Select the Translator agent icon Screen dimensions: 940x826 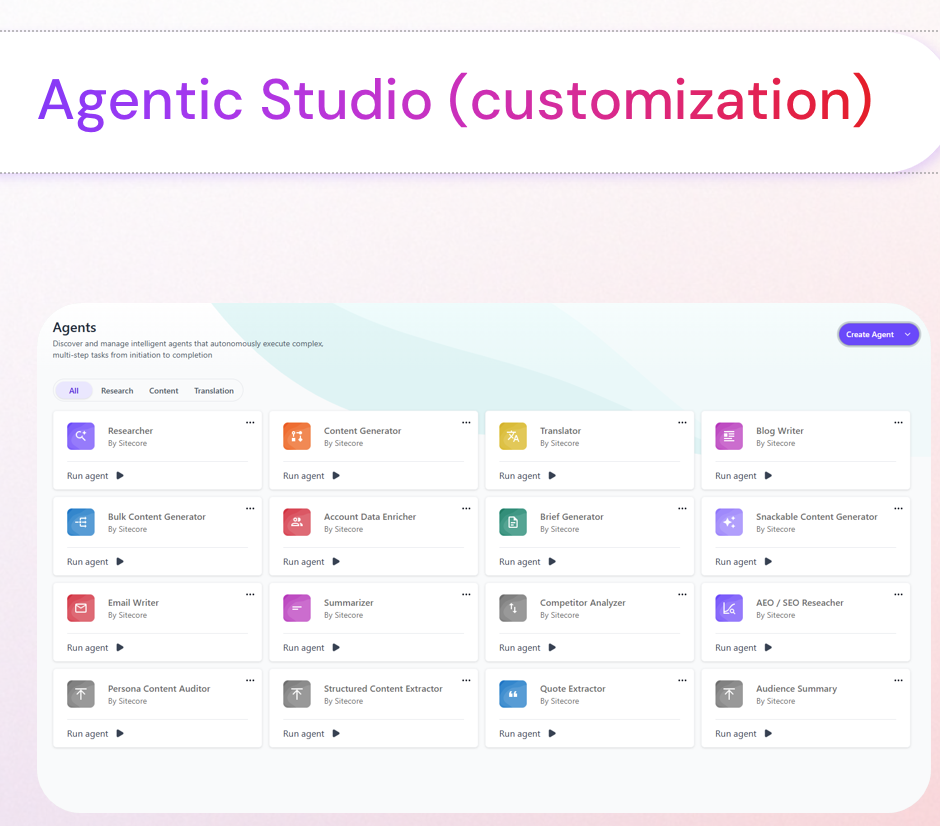pos(513,436)
